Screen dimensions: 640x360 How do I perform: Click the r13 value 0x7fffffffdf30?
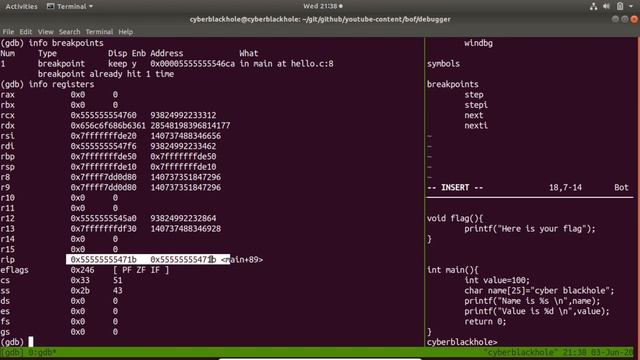point(103,229)
